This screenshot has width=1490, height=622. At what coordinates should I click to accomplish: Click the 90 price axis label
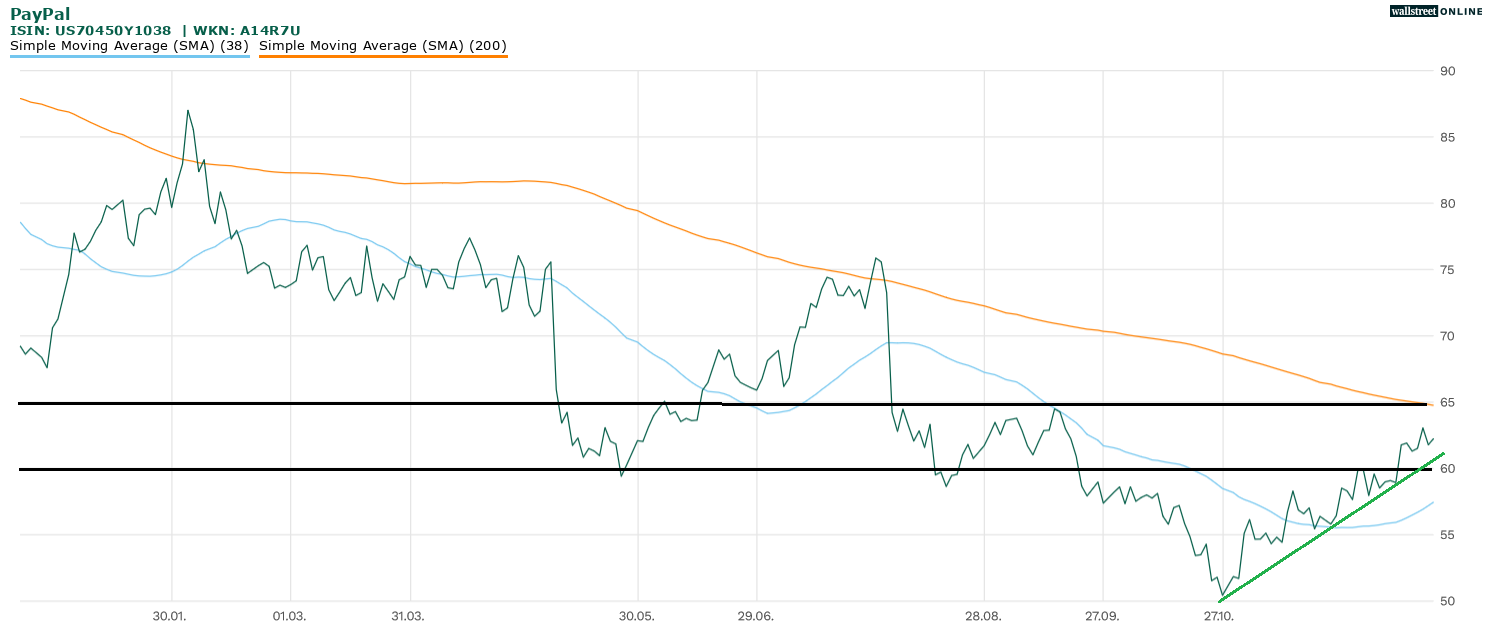pyautogui.click(x=1447, y=71)
